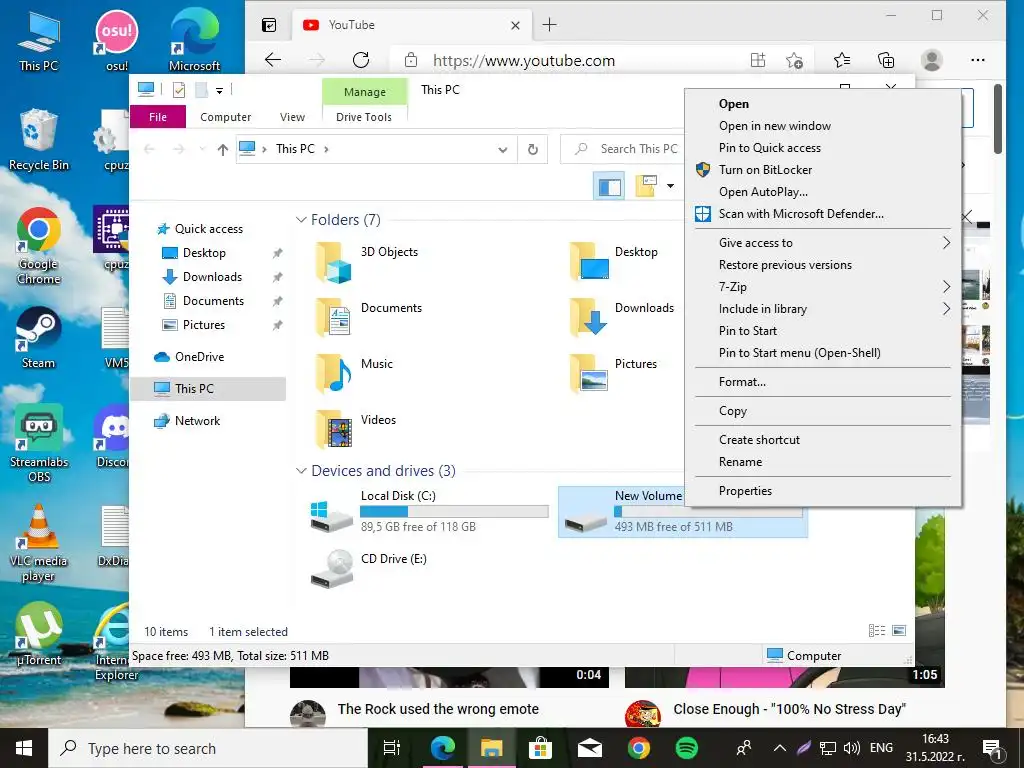Open the Recycle Bin
The height and width of the screenshot is (768, 1024).
pyautogui.click(x=39, y=140)
